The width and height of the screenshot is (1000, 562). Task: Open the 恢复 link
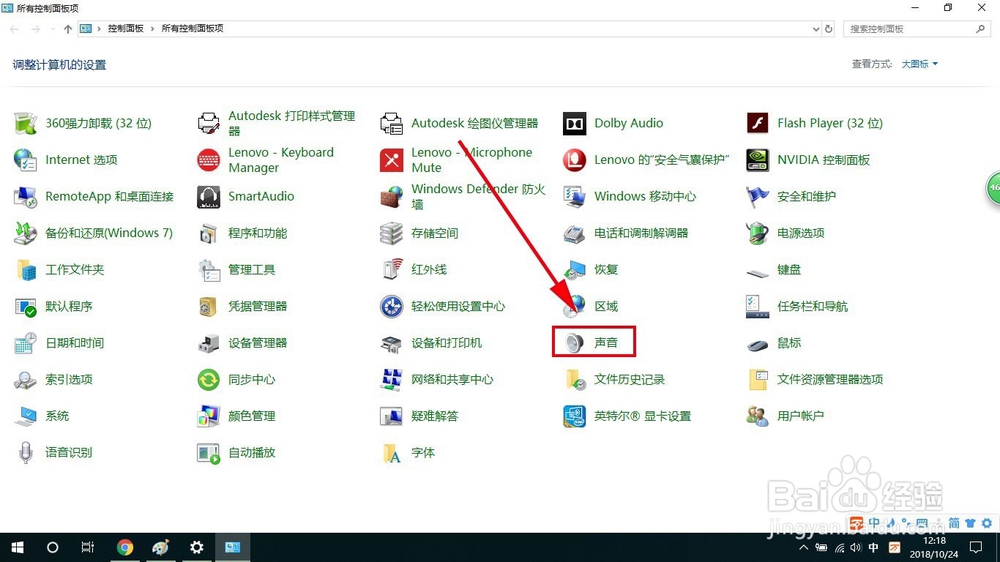[x=607, y=269]
